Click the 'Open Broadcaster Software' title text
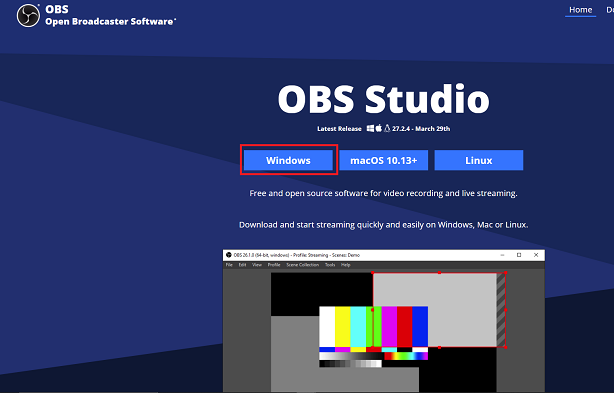614x393 pixels. tap(110, 22)
